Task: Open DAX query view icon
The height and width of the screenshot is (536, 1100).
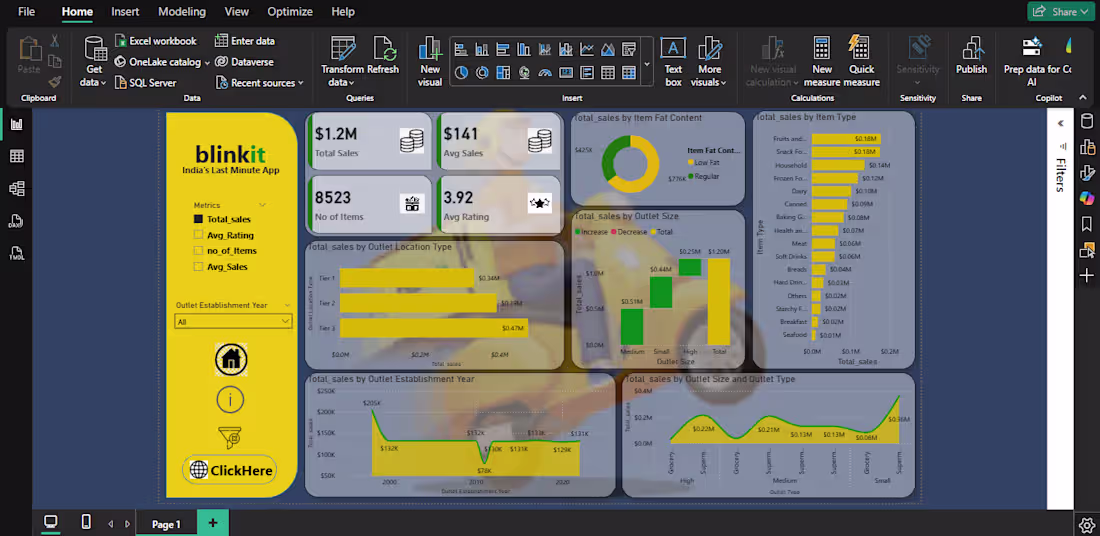Action: [x=16, y=221]
